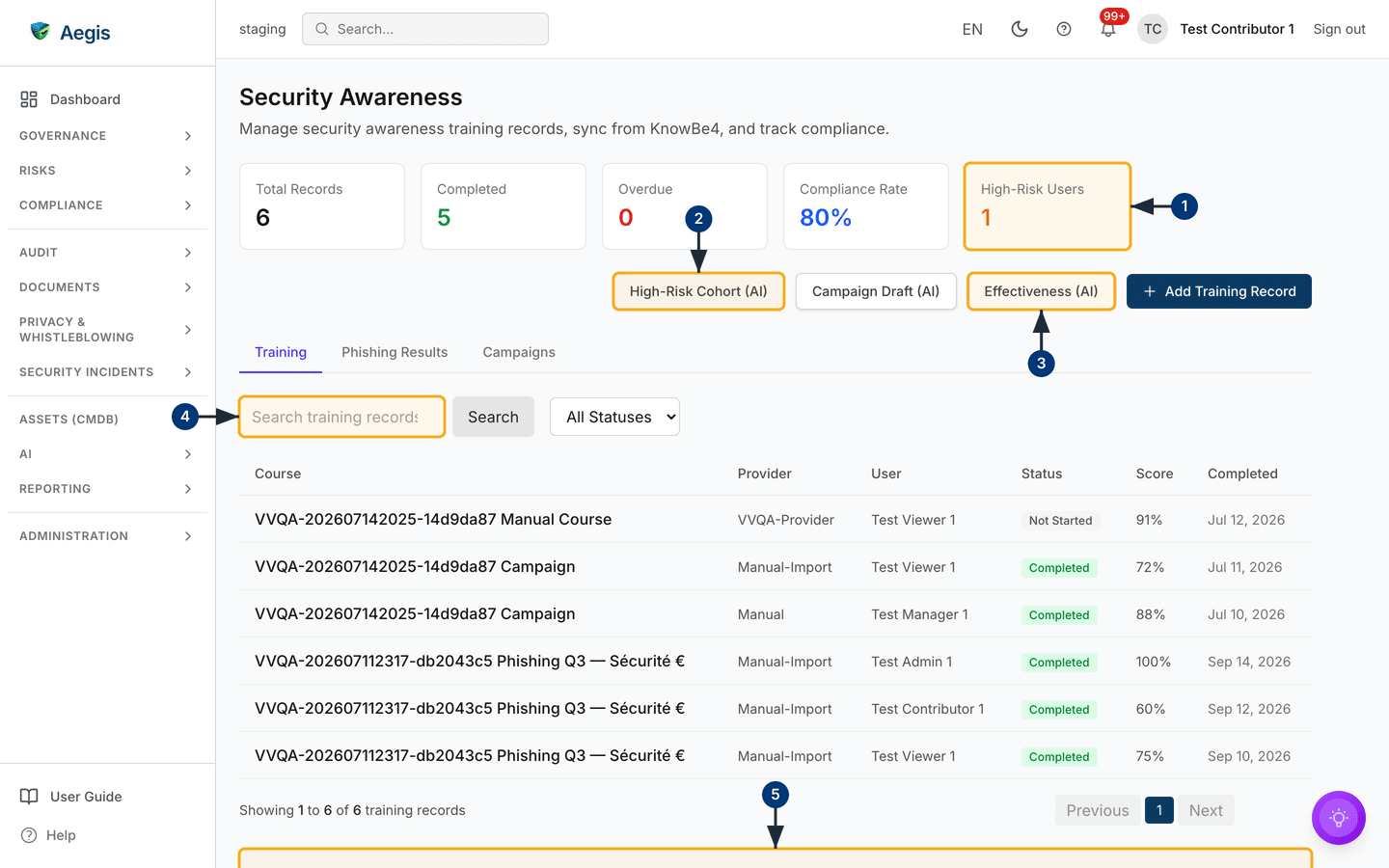Focus the Search training records field
The height and width of the screenshot is (868, 1389).
point(341,417)
